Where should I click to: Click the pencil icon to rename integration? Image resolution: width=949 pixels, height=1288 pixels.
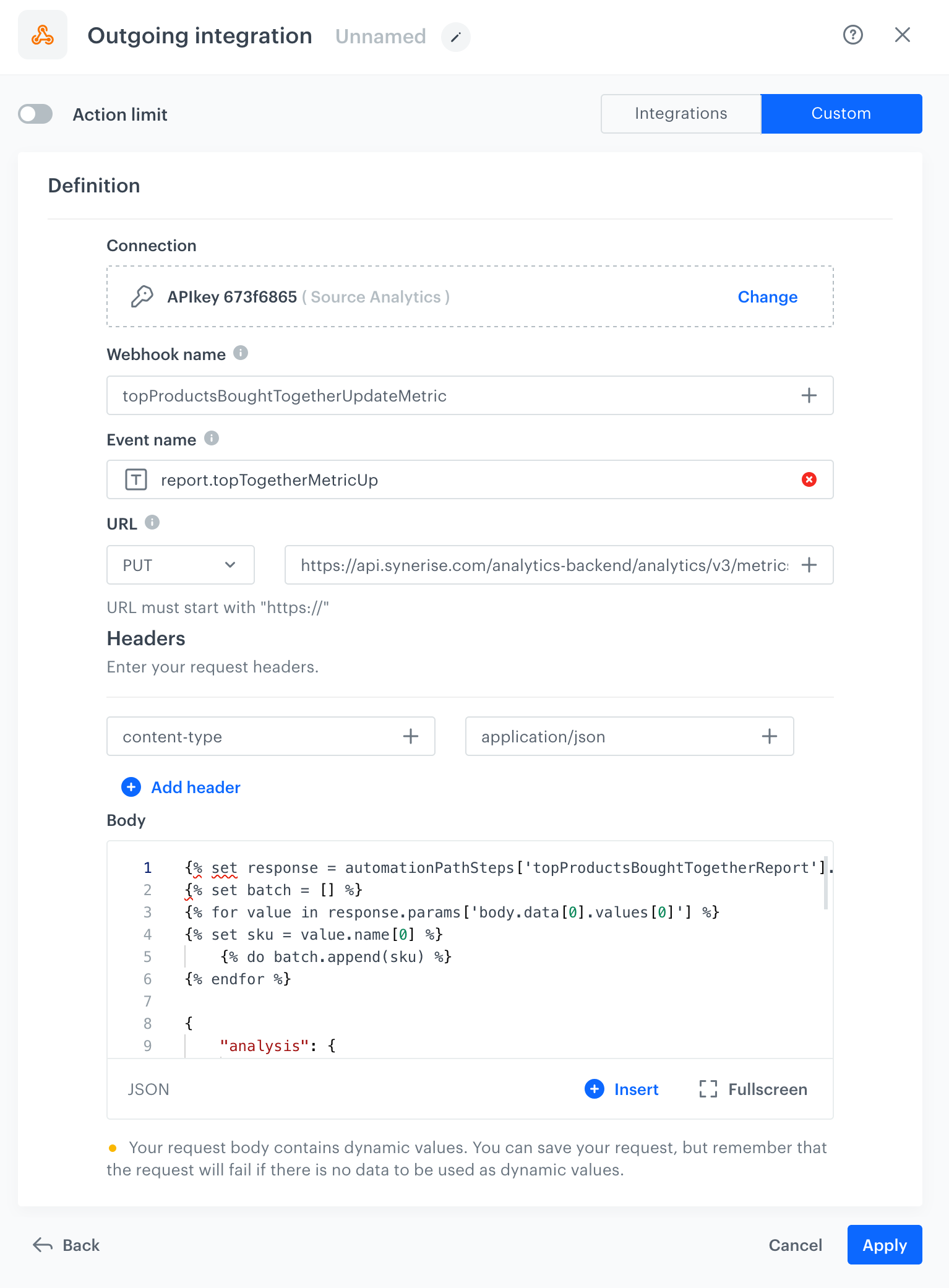click(455, 37)
